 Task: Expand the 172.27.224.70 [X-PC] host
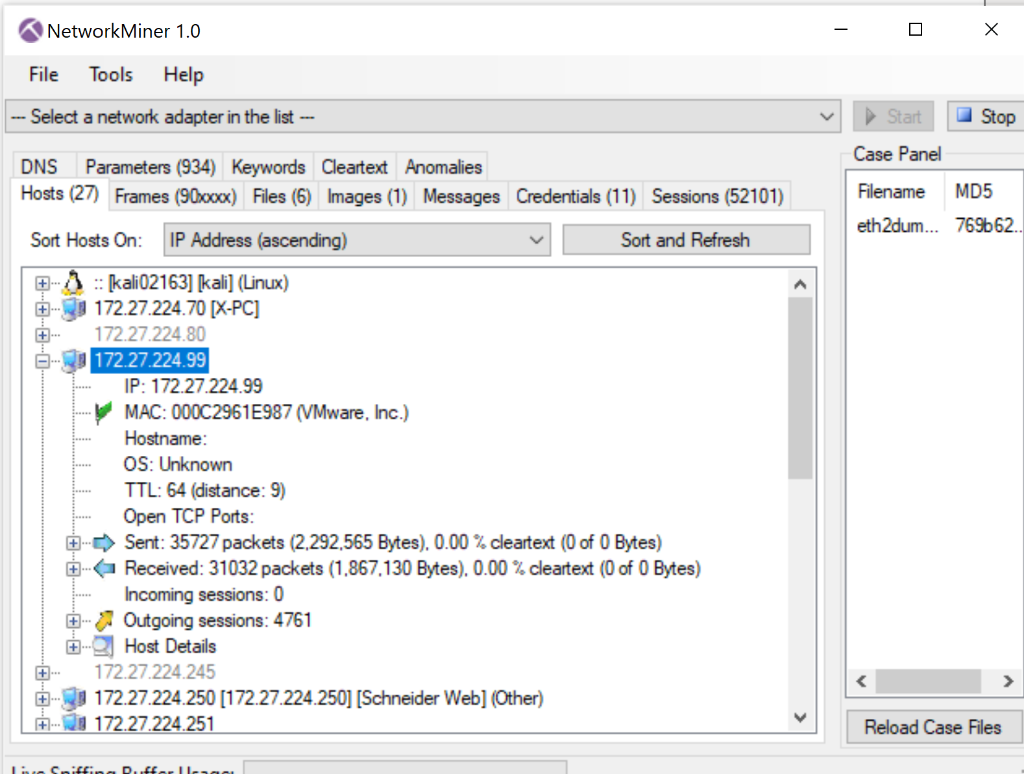[x=42, y=309]
